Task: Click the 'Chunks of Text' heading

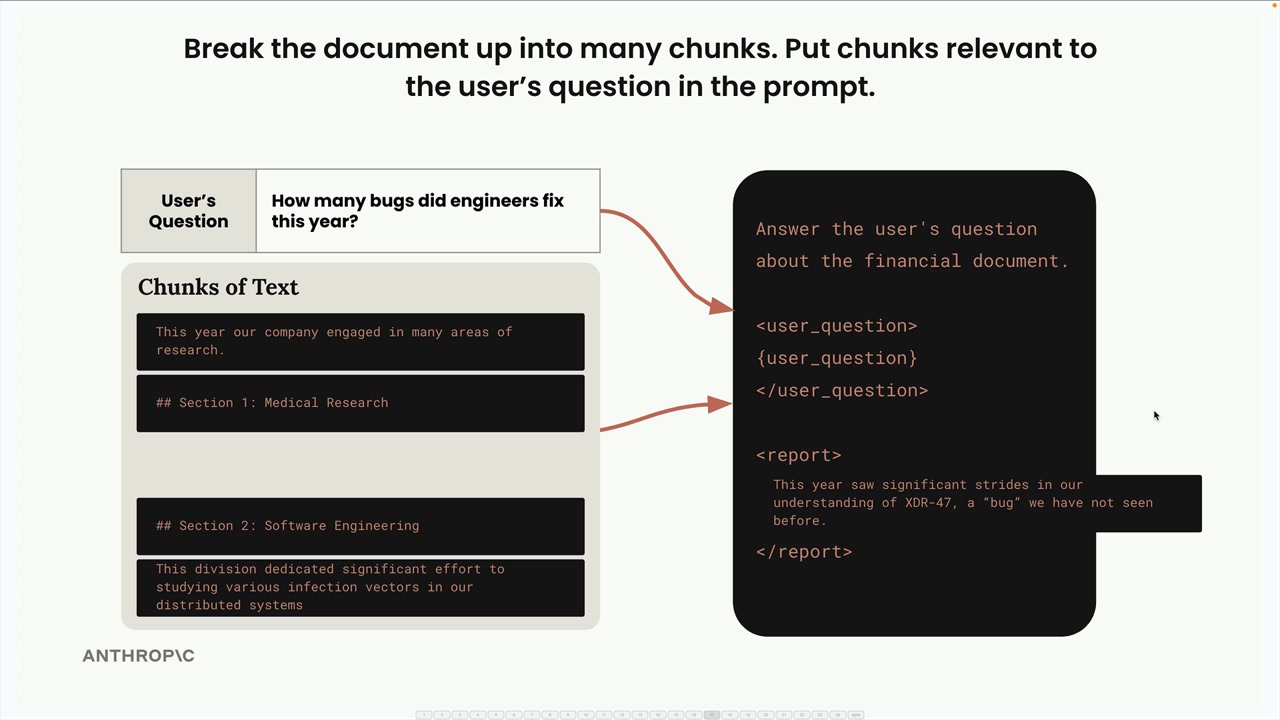Action: click(218, 287)
